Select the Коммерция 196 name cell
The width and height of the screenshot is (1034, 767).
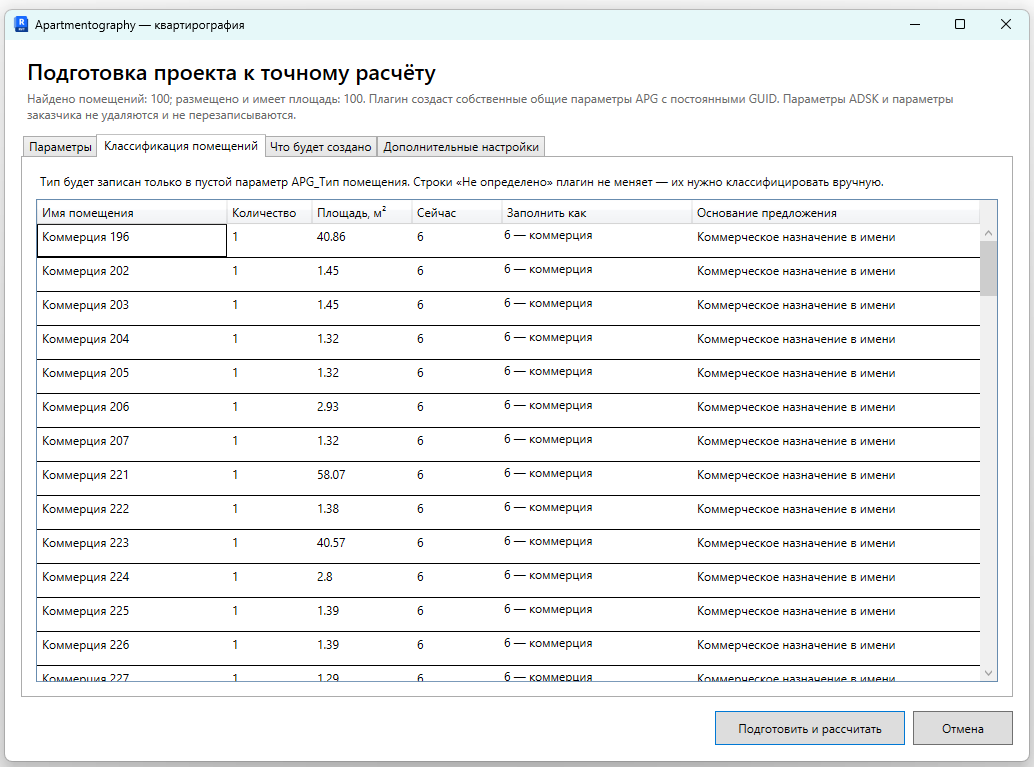point(131,240)
